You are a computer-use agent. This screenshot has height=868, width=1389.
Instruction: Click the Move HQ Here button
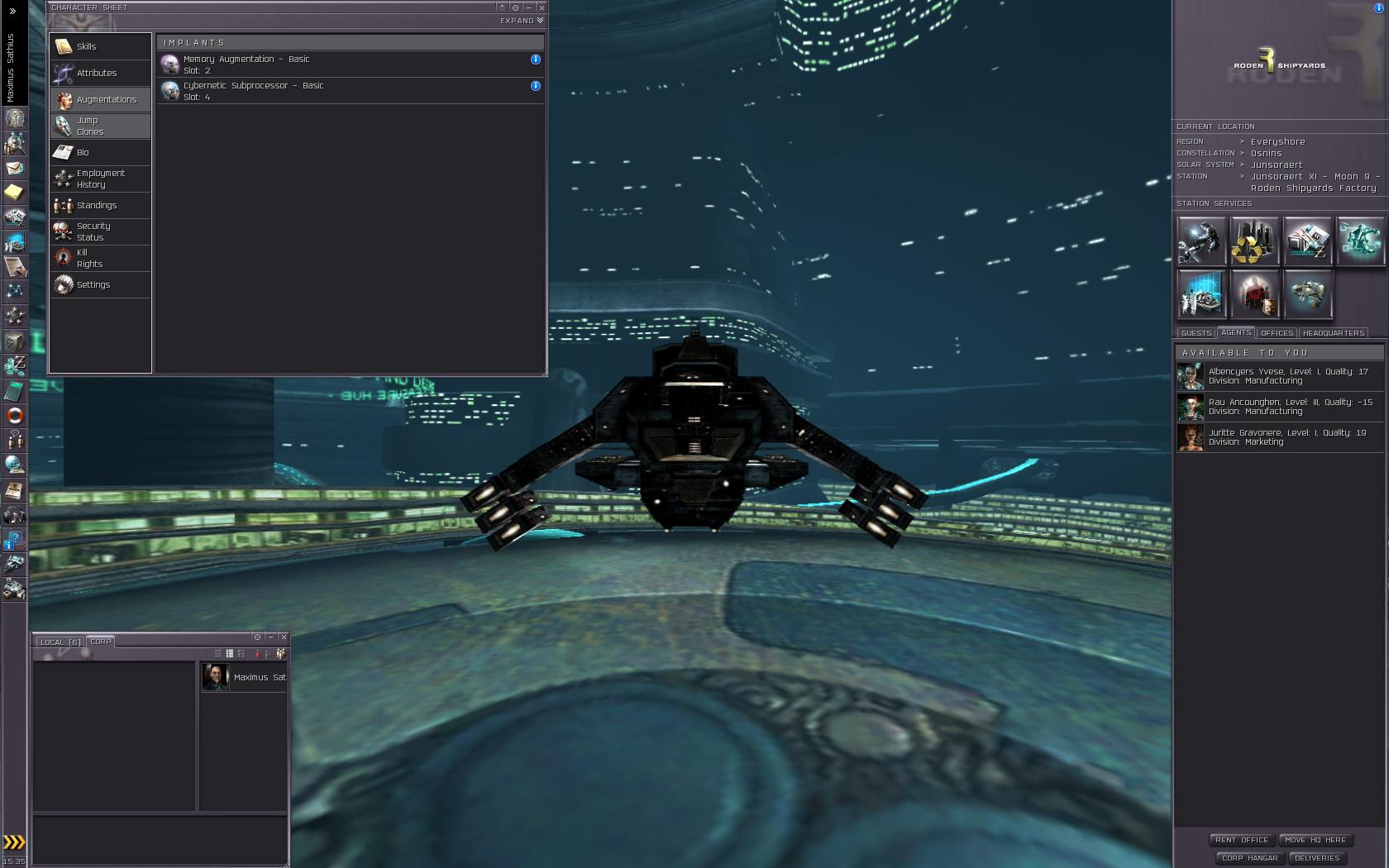[x=1315, y=840]
